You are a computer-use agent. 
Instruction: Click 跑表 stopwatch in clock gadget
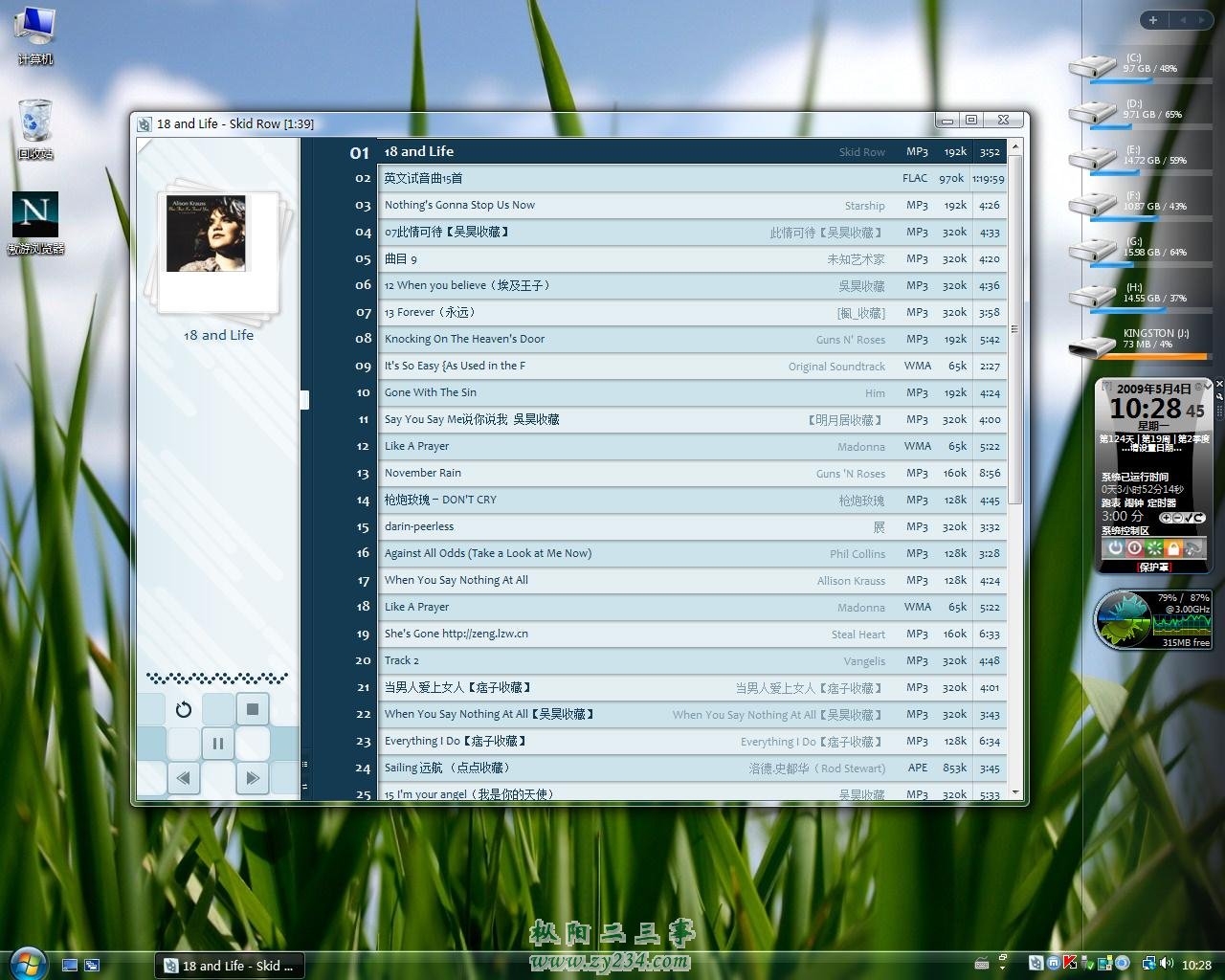coord(1110,502)
